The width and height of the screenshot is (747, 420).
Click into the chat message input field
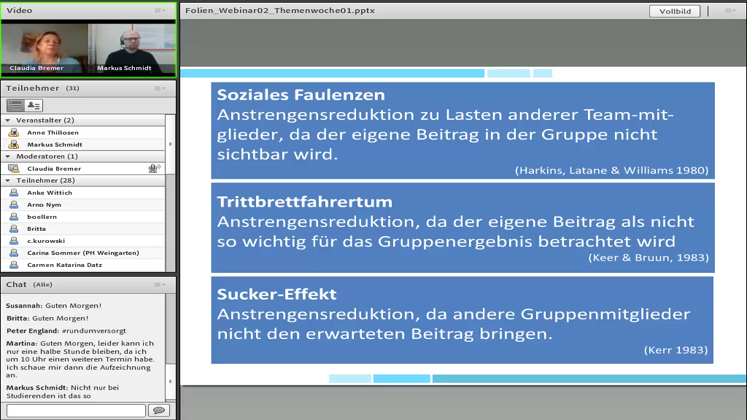[x=75, y=410]
